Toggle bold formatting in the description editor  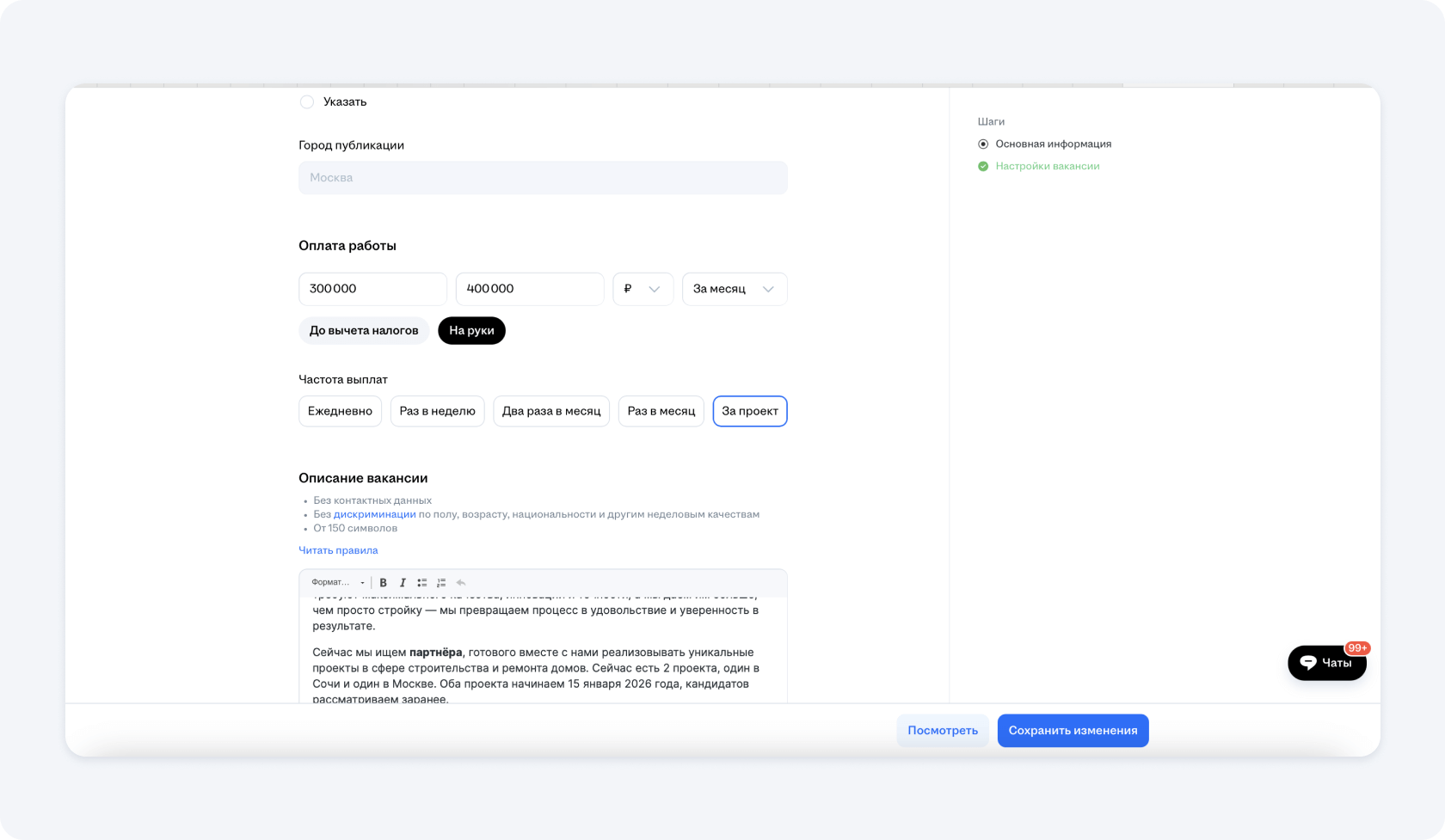384,583
